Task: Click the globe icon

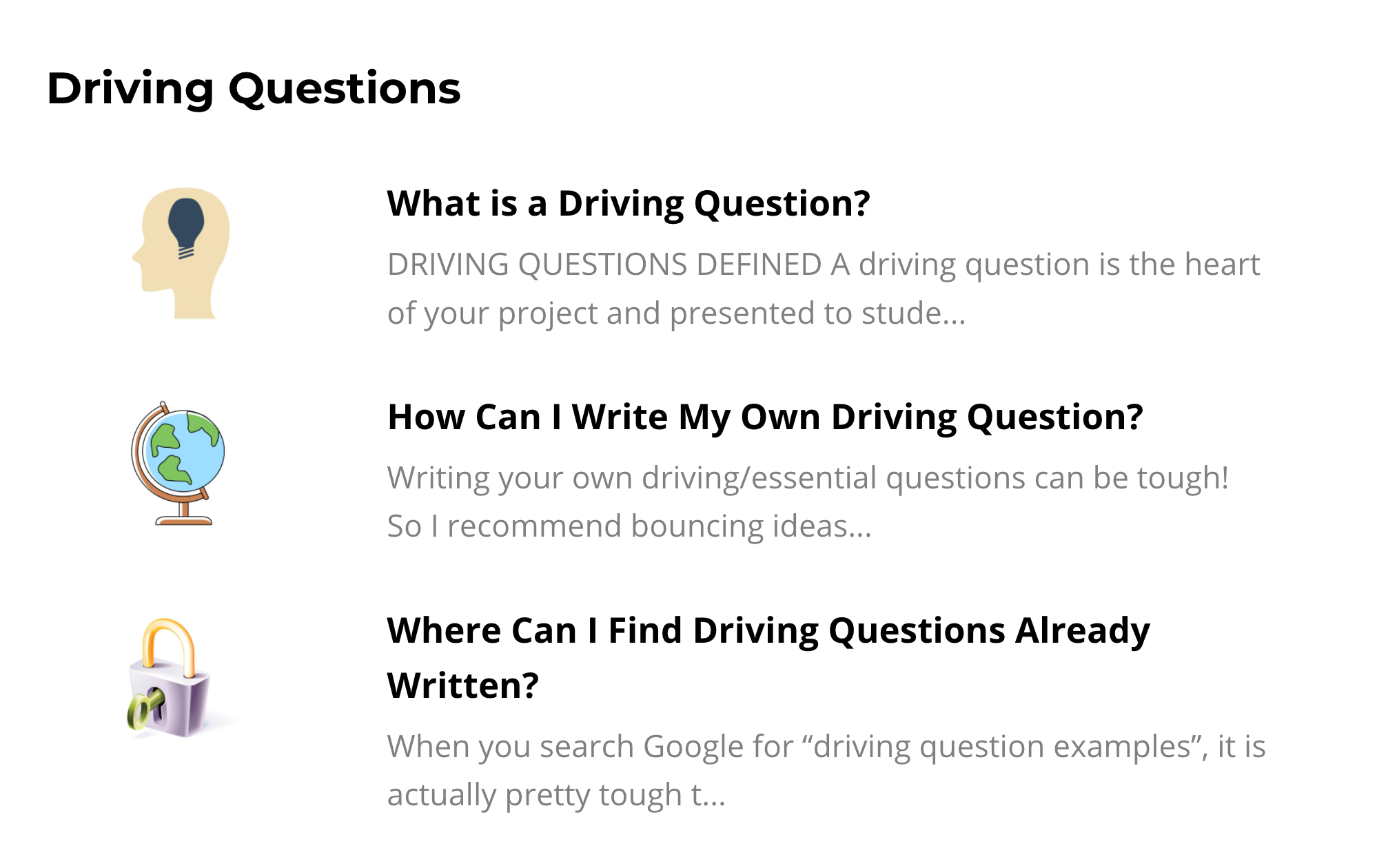Action: click(x=178, y=463)
